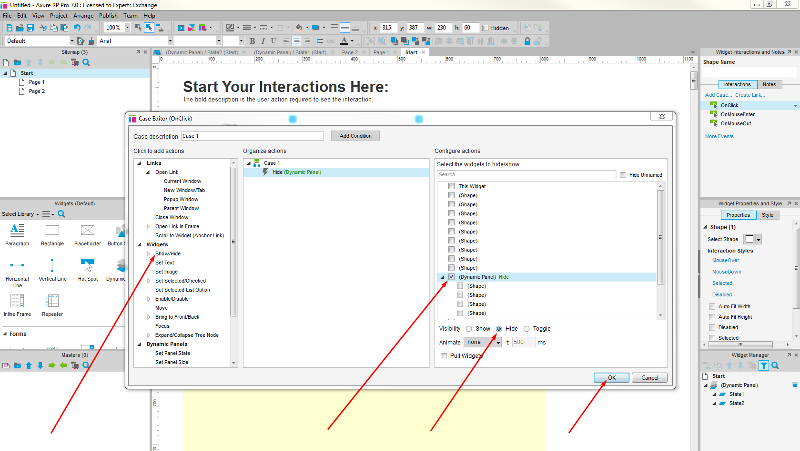The image size is (800, 451).
Task: Click the 'Add Case...' link
Action: click(717, 95)
